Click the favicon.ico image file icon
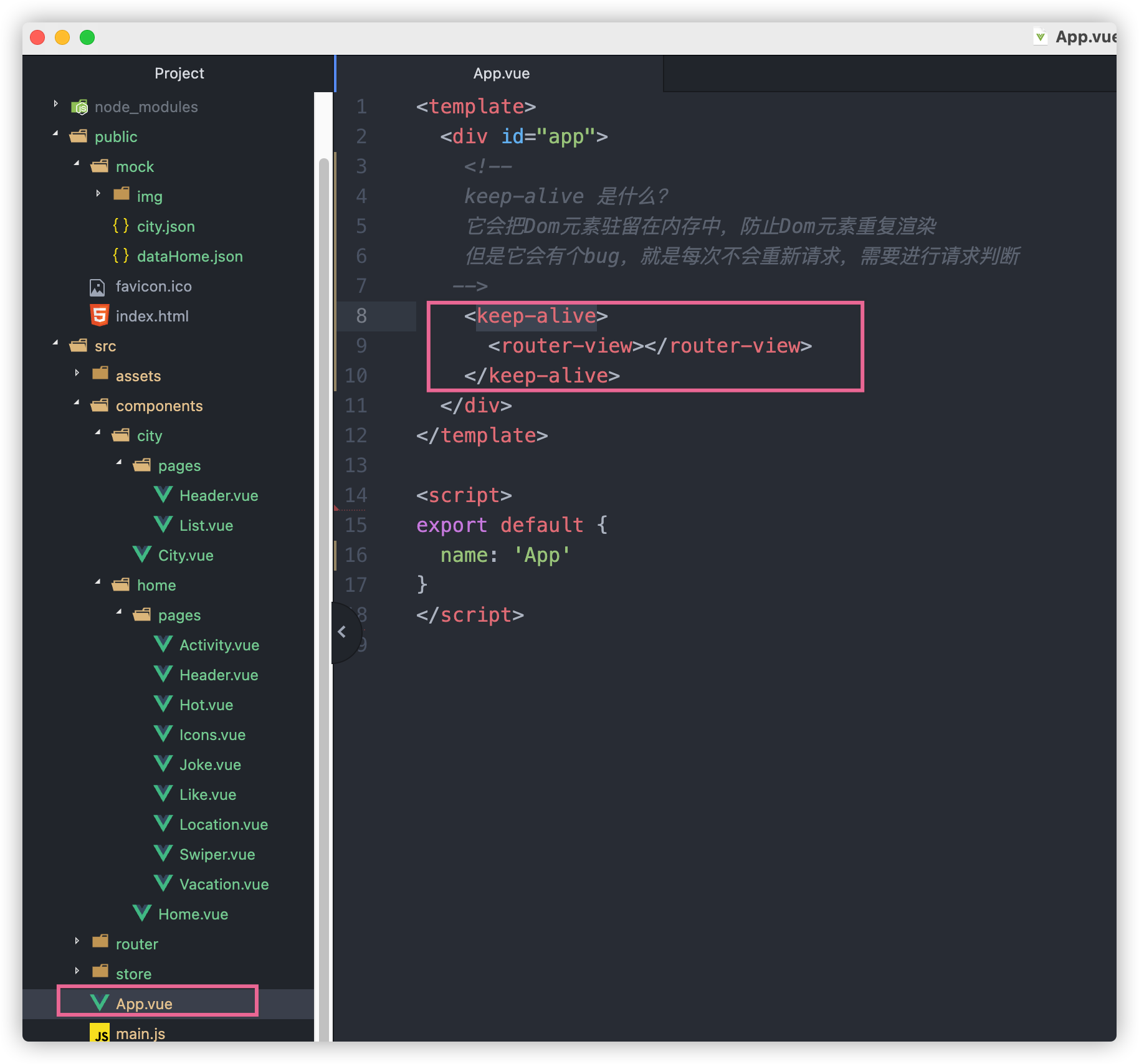The height and width of the screenshot is (1064, 1139). tap(97, 287)
